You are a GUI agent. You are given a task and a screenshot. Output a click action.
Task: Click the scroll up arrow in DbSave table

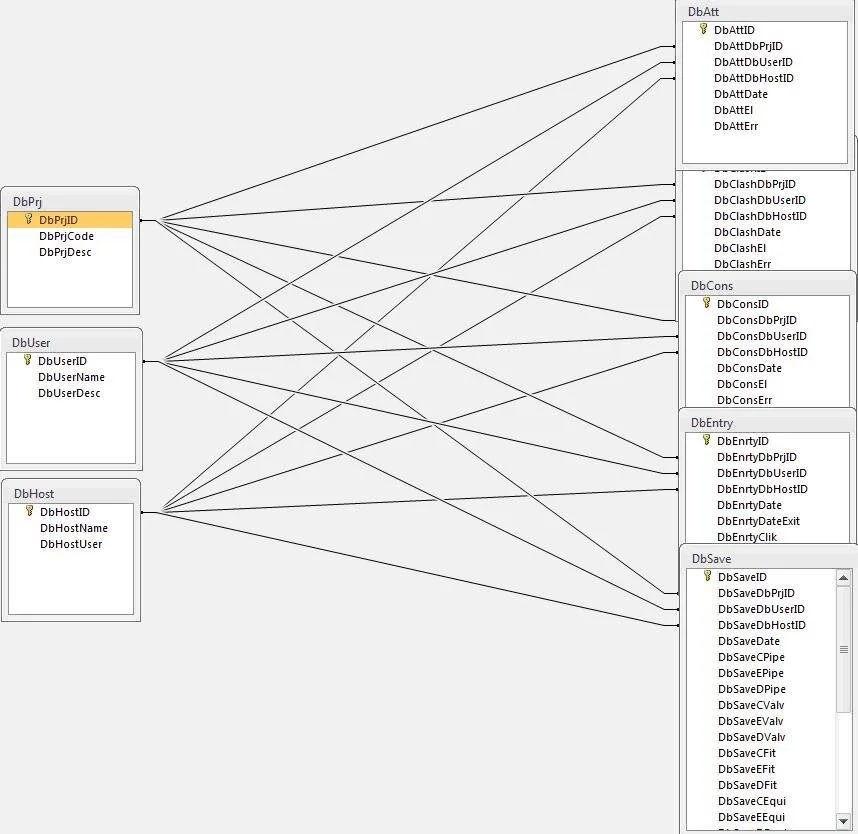[x=843, y=578]
